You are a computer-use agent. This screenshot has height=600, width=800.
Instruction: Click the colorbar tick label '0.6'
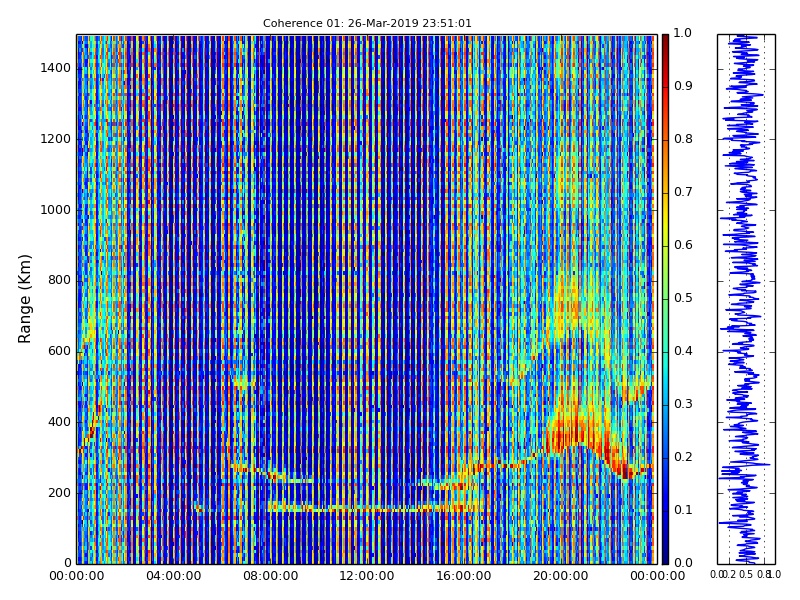683,245
